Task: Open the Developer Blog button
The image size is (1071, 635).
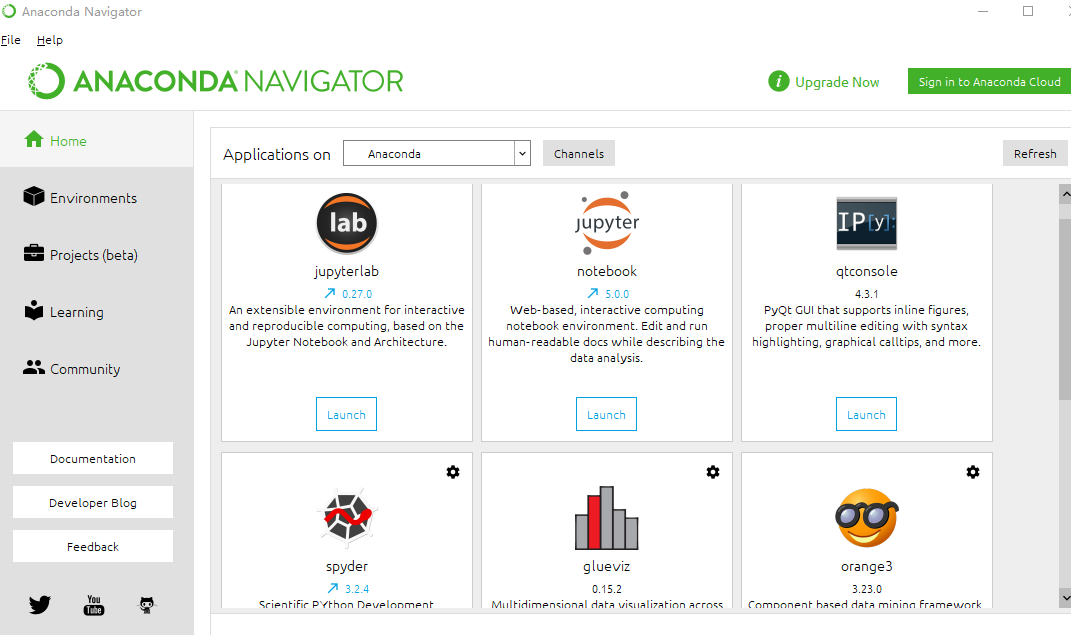Action: tap(93, 503)
